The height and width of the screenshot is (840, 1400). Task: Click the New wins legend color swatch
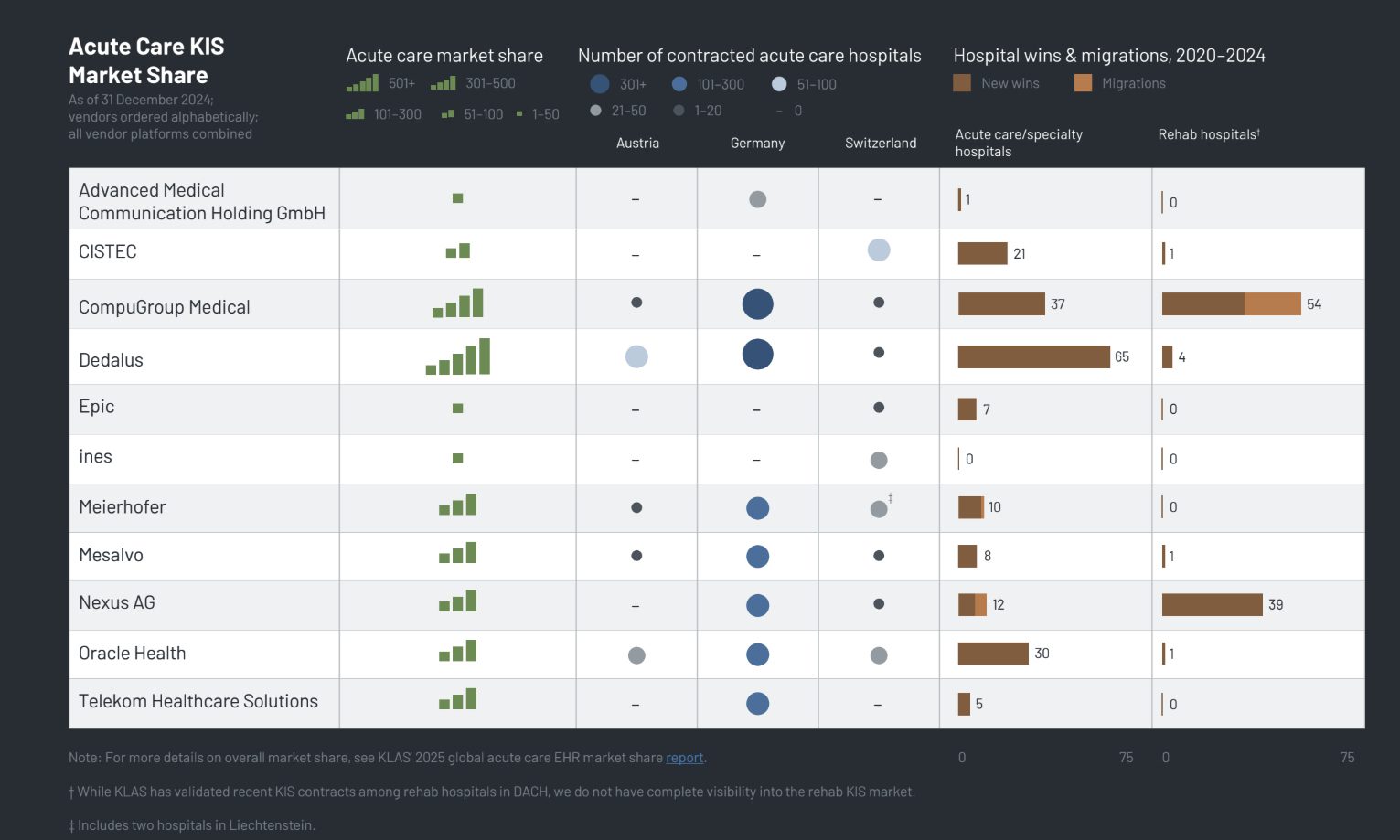(962, 83)
